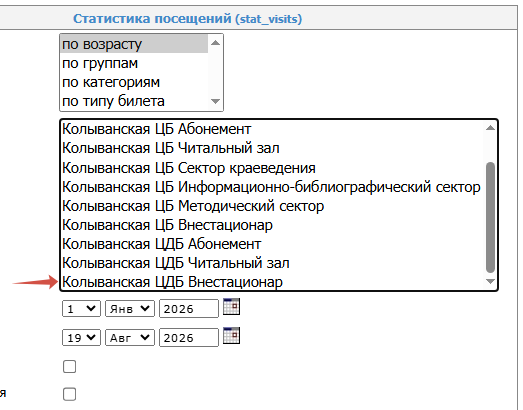Viewport: 523px width, 410px height.
Task: Click the up arrow of the library list scrollbar
Action: (x=490, y=128)
